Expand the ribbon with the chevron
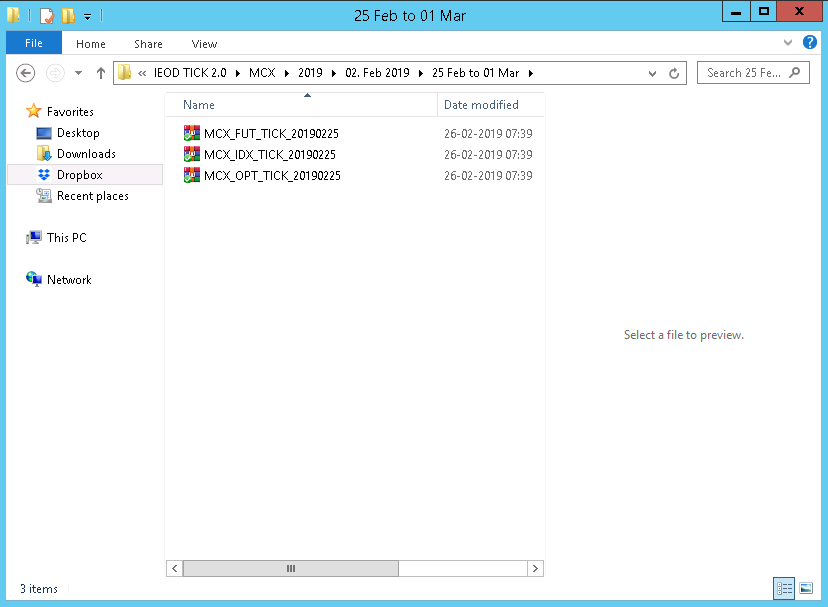The image size is (828, 607). [x=788, y=42]
